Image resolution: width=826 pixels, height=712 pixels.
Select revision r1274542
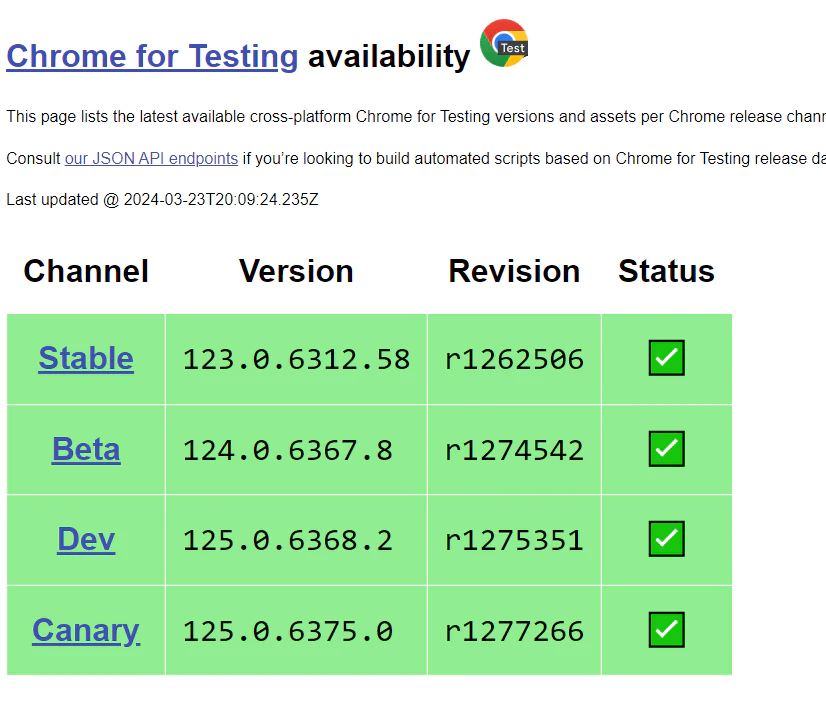[514, 451]
